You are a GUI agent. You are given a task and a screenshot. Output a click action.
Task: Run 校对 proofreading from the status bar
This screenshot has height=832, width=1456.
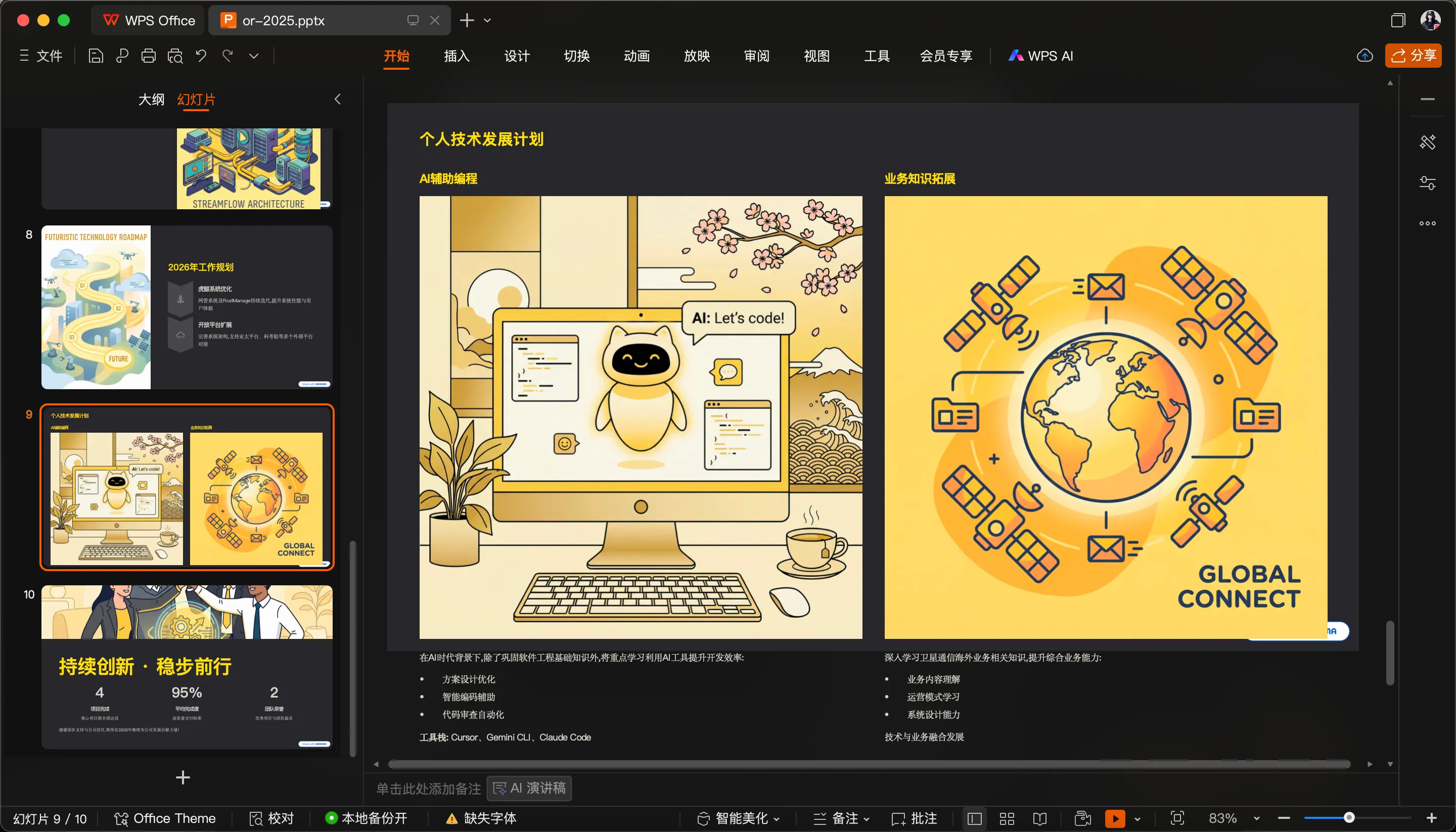click(x=271, y=818)
